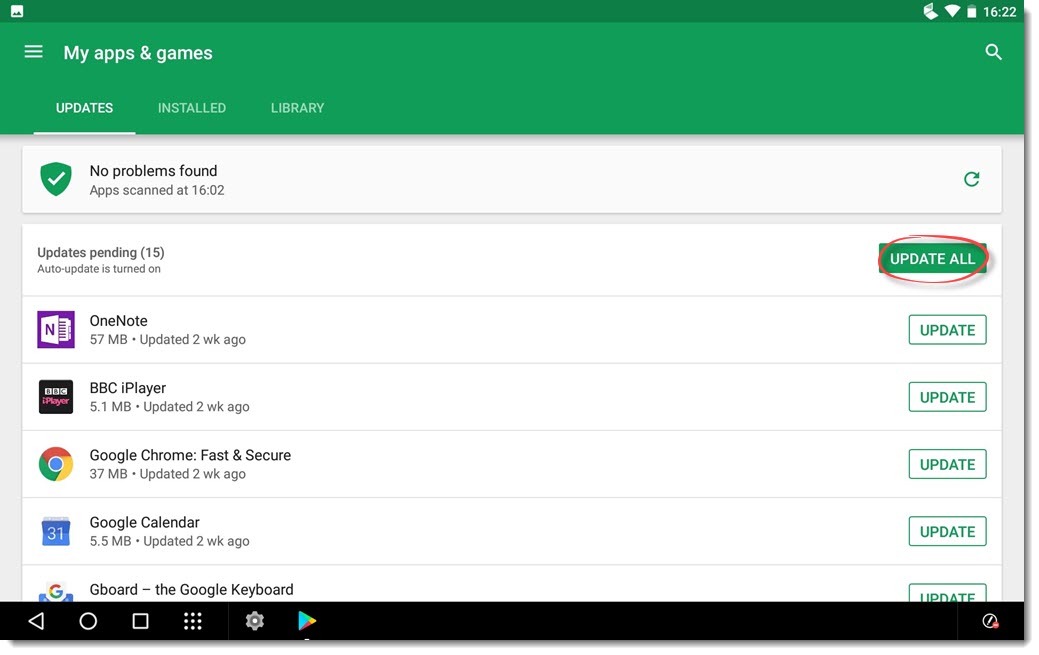This screenshot has width=1039, height=655.
Task: Select the Google Chrome app icon
Action: coord(55,463)
